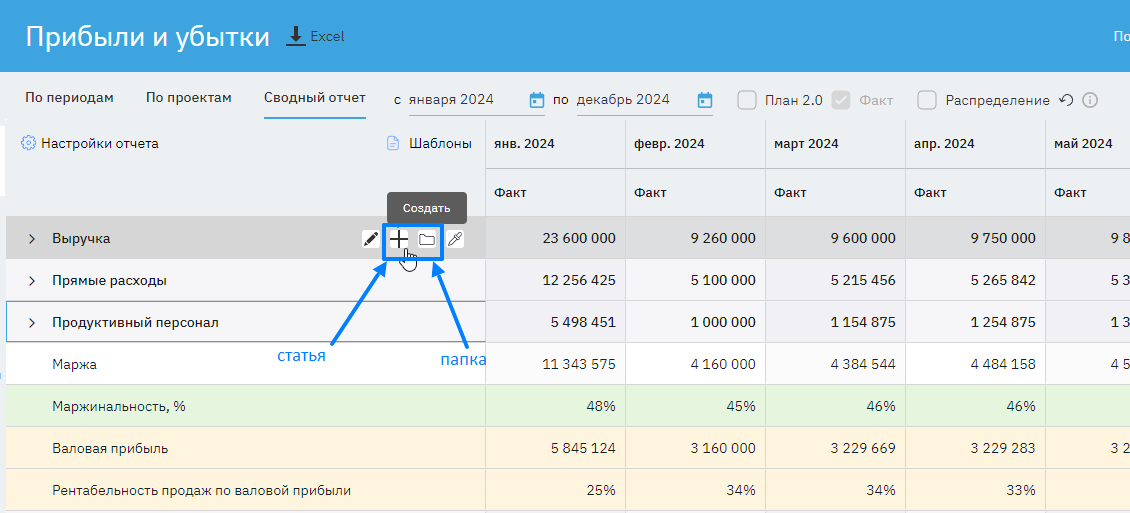This screenshot has height=513, width=1130.
Task: Toggle the Факт checkbox
Action: (841, 100)
